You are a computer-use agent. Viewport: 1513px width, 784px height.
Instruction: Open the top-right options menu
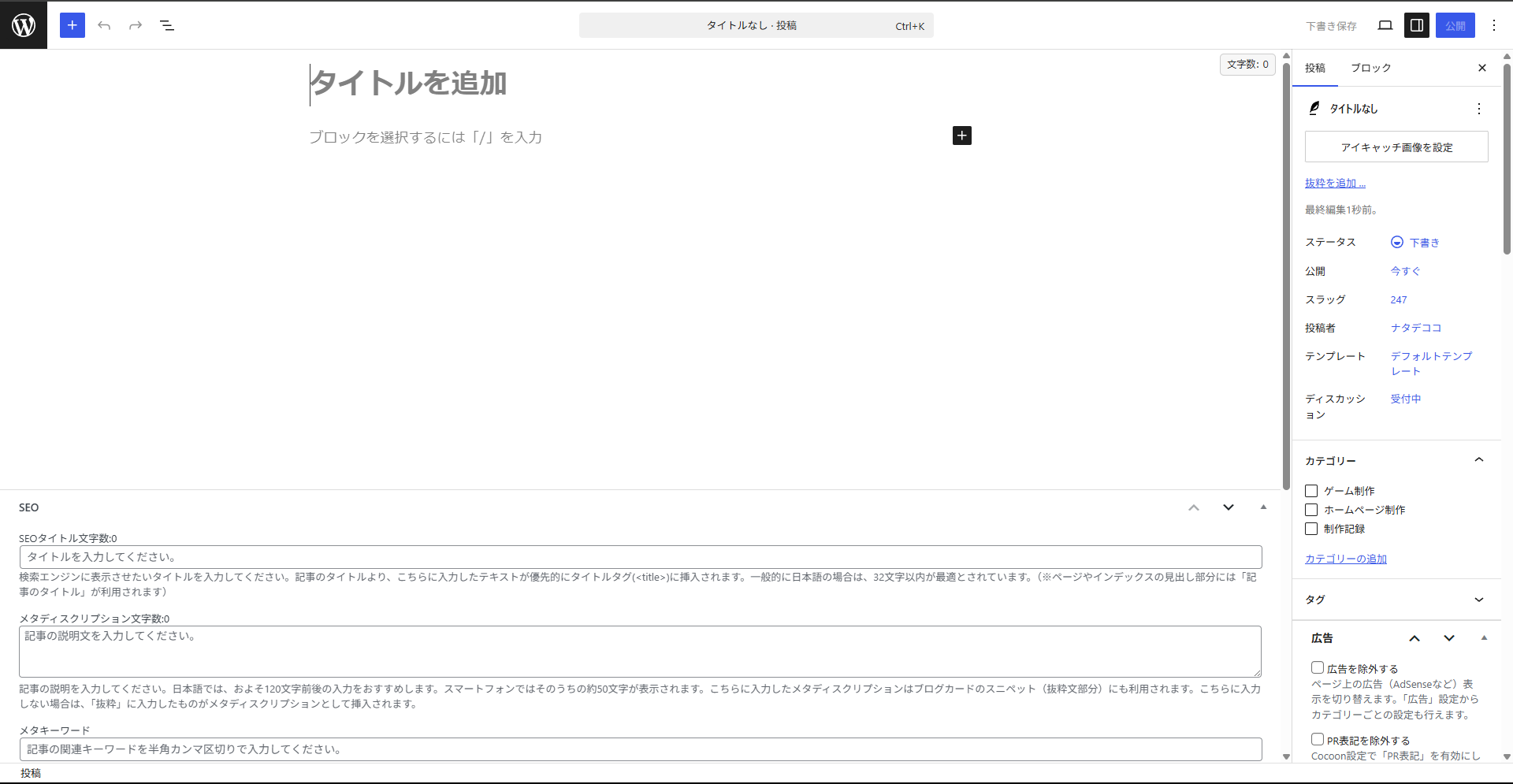point(1493,25)
